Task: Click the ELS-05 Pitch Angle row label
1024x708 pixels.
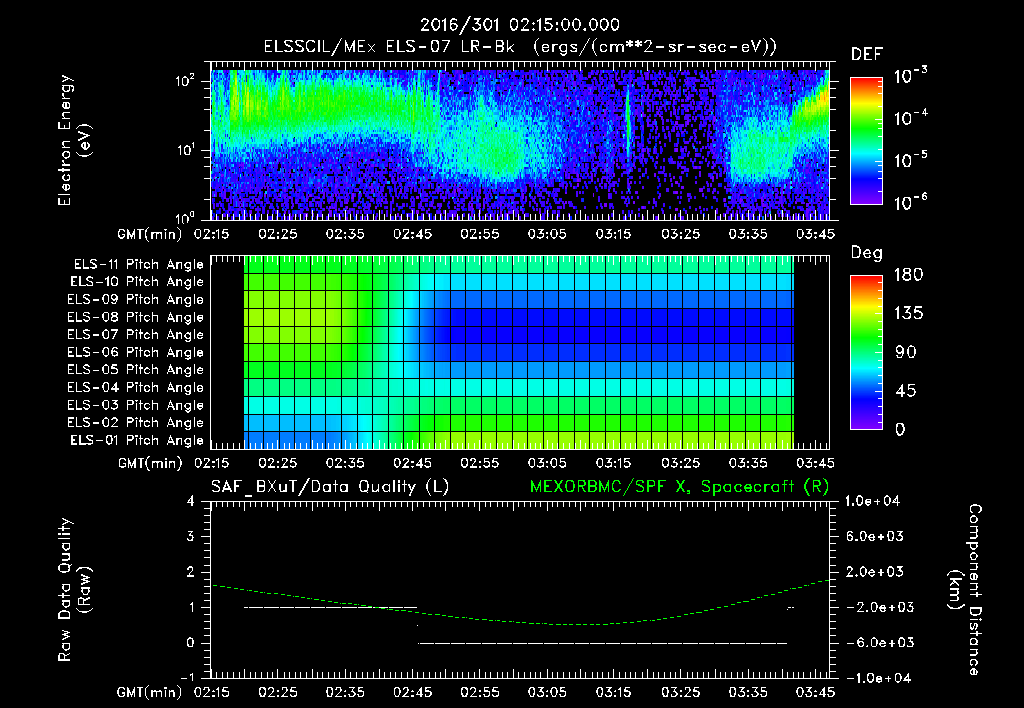Action: (x=136, y=370)
